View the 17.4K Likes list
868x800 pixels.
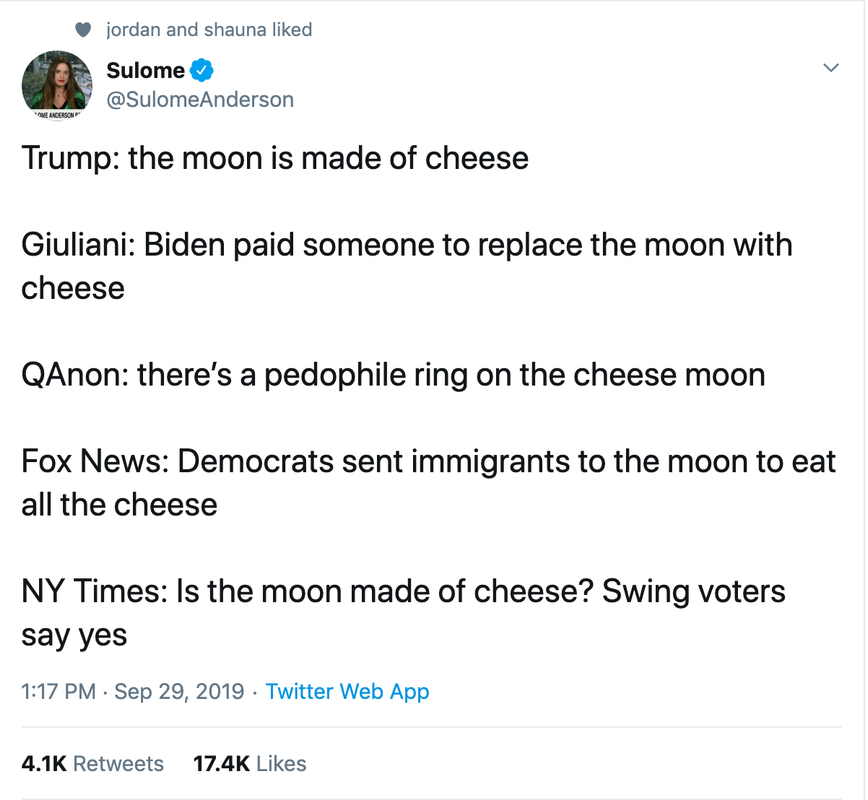(249, 764)
